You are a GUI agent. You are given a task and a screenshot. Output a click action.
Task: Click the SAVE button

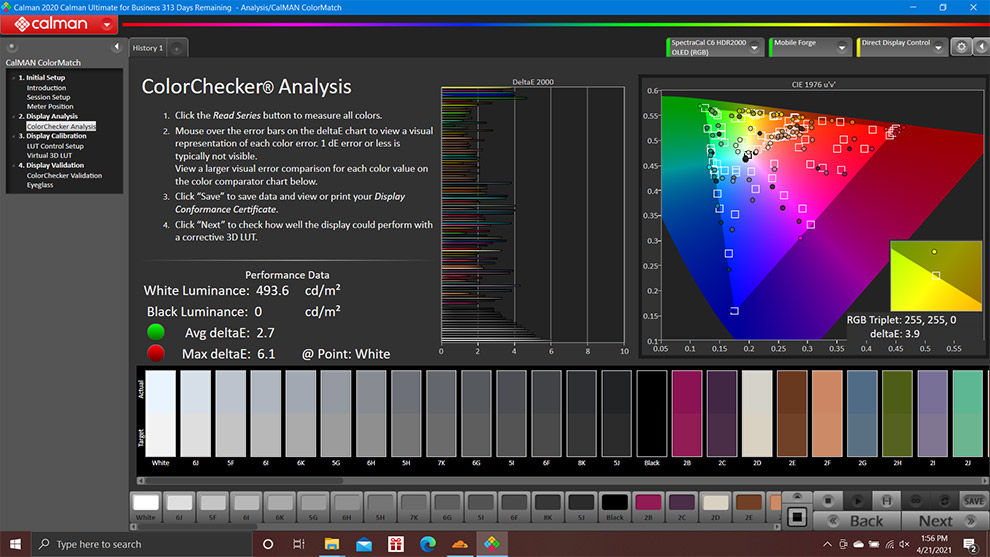974,500
